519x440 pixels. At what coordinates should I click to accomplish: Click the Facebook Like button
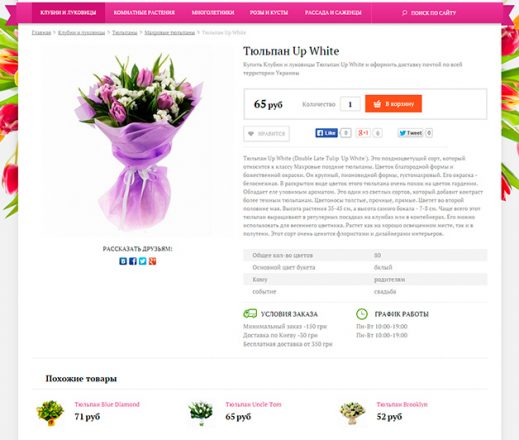pos(326,133)
